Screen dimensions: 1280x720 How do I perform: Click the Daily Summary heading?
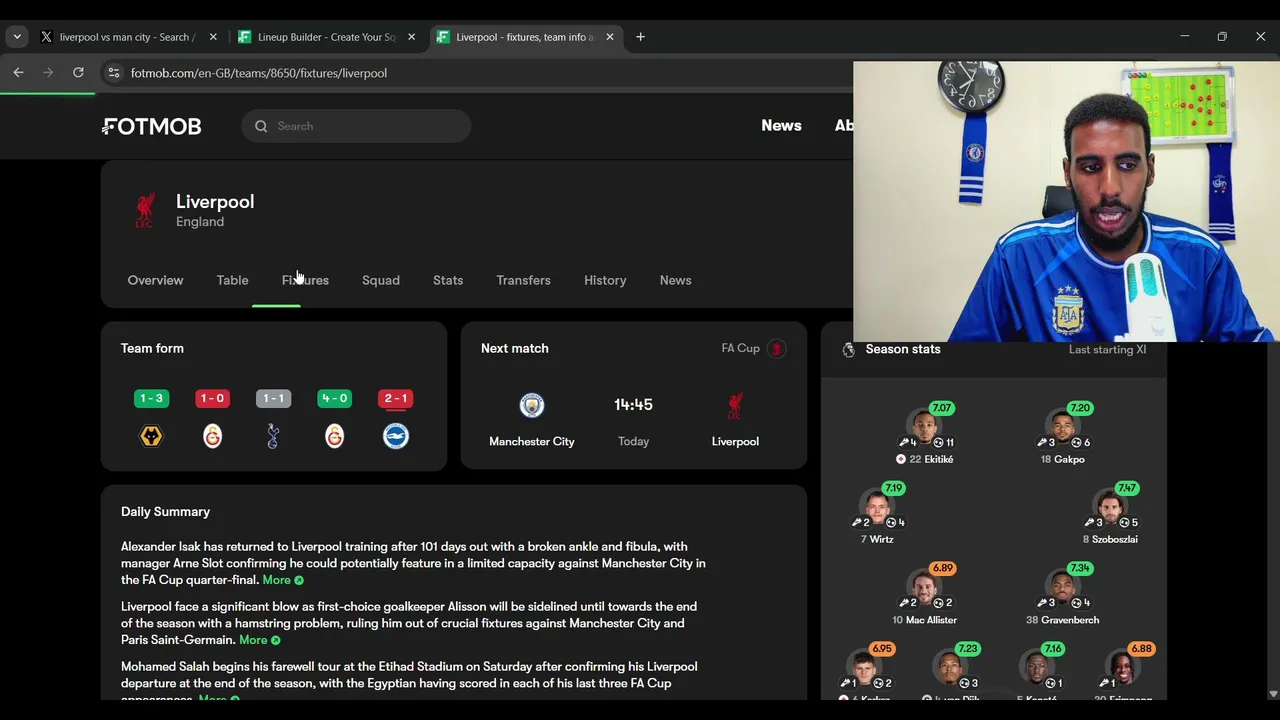165,511
